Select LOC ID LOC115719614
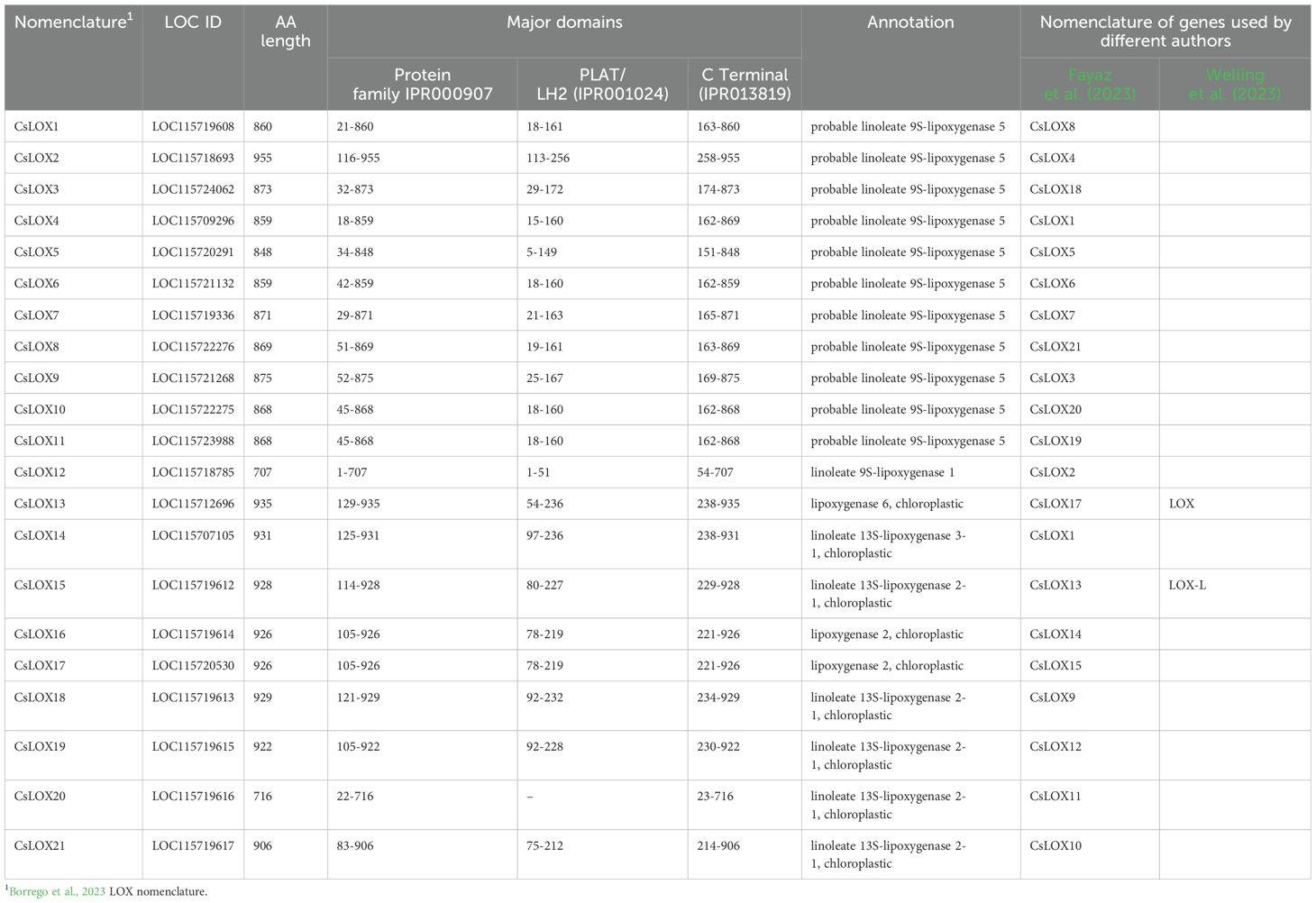 [x=193, y=635]
